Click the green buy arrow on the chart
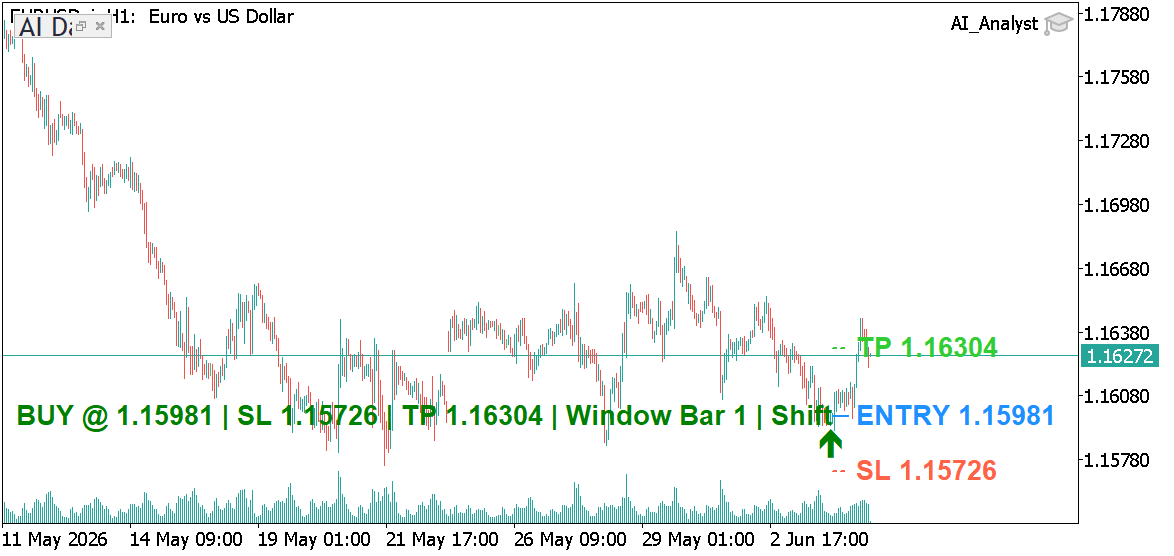The image size is (1174, 556). (x=829, y=443)
